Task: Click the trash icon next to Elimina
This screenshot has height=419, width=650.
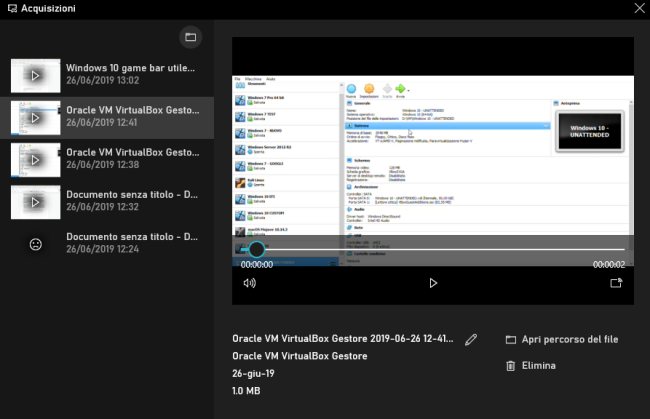Action: click(x=511, y=366)
